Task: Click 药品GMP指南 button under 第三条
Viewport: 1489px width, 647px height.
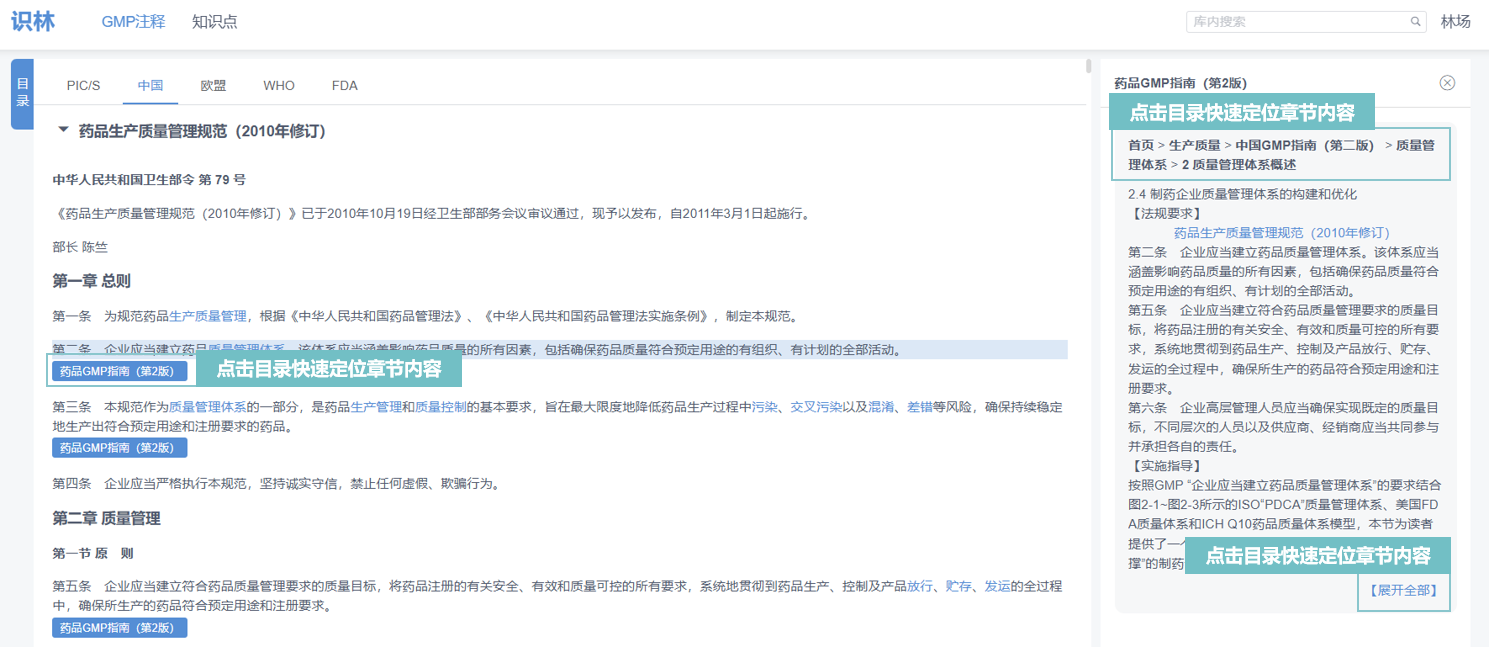Action: [119, 448]
